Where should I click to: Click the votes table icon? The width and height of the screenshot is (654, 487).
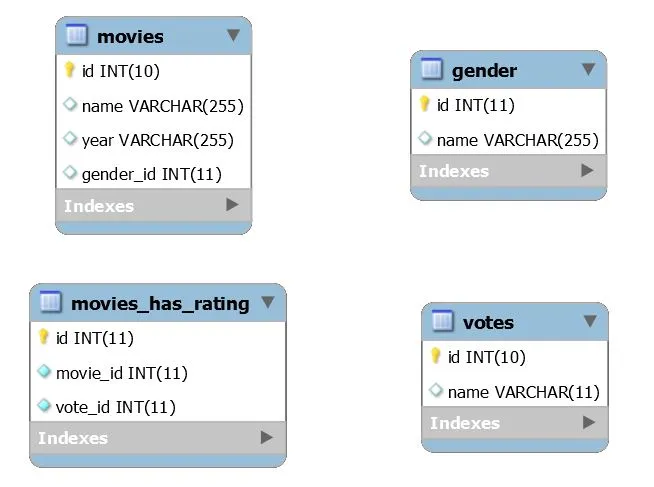(443, 322)
